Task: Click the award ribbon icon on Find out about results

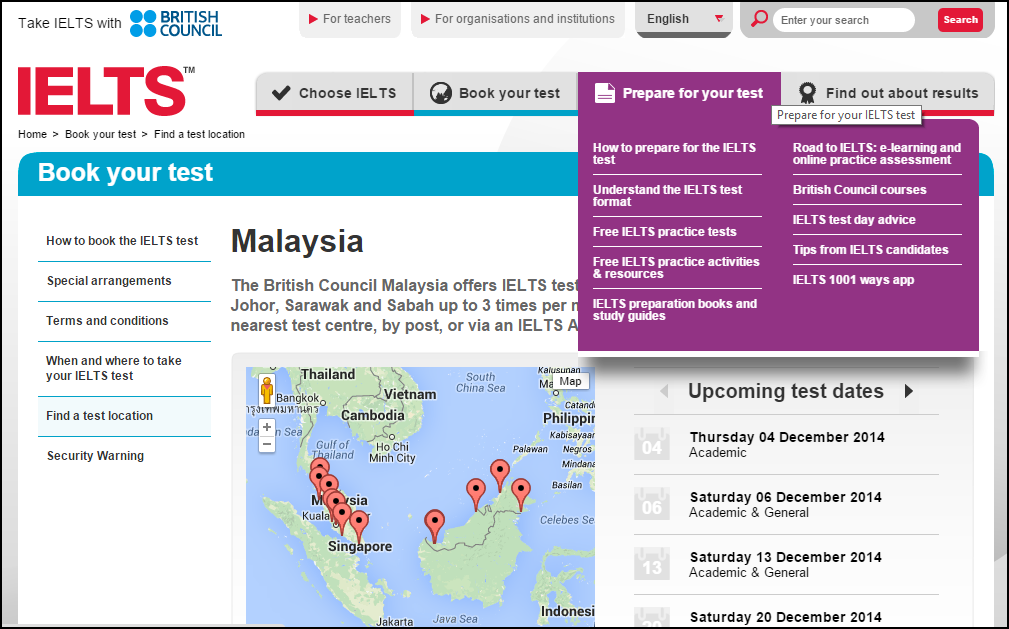Action: [807, 93]
